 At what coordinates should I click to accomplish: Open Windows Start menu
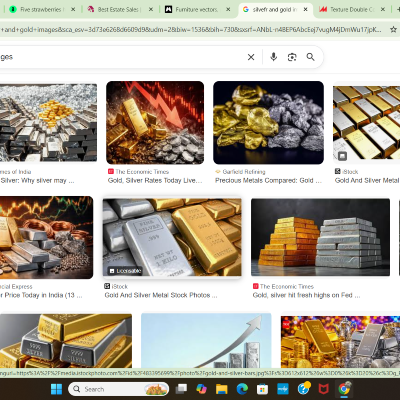(56, 389)
